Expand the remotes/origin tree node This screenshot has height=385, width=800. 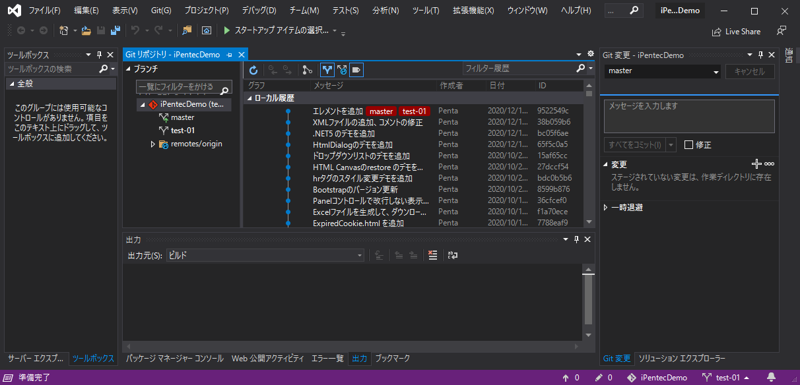pos(153,144)
